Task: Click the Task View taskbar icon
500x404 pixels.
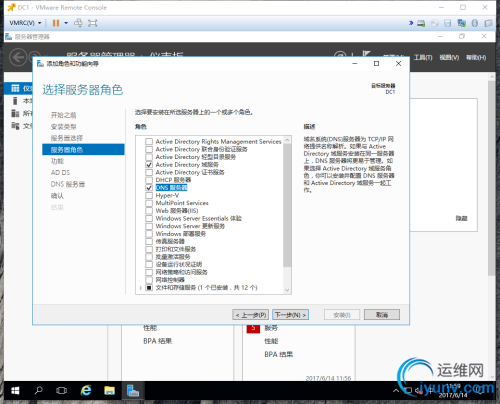Action: click(x=61, y=390)
